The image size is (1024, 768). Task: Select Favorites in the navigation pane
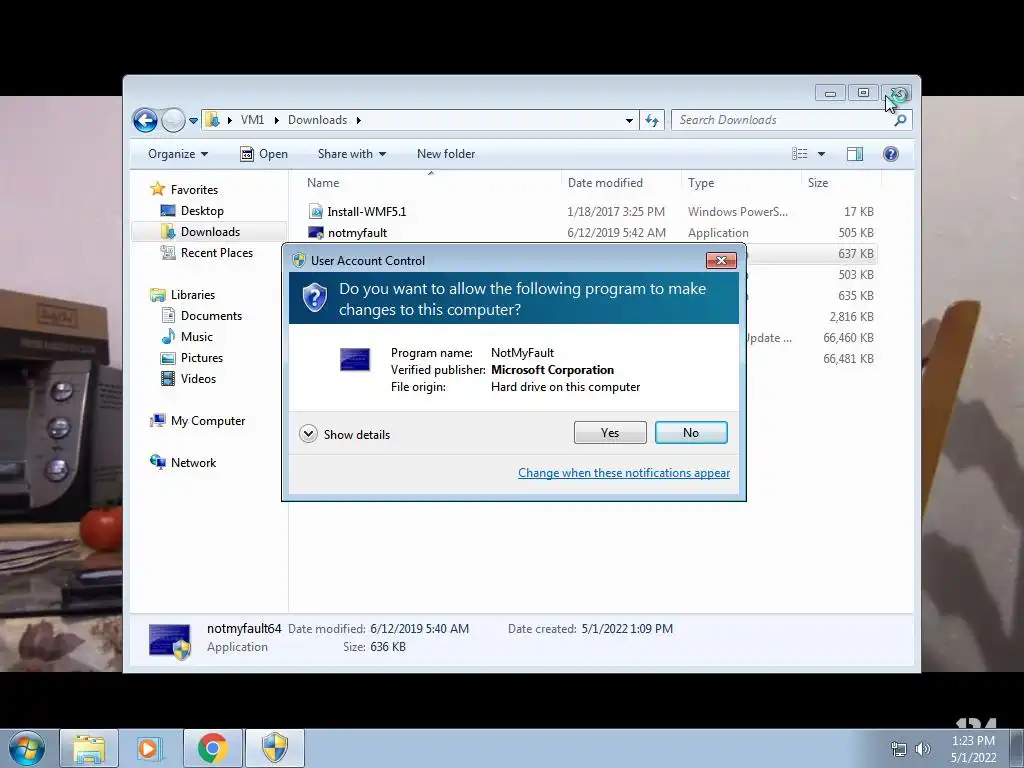(194, 189)
